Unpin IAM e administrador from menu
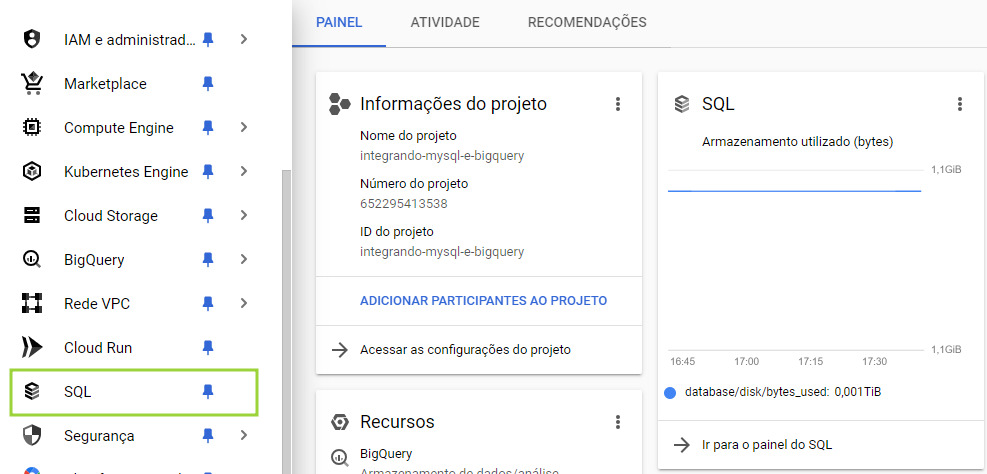This screenshot has width=987, height=474. [x=208, y=40]
